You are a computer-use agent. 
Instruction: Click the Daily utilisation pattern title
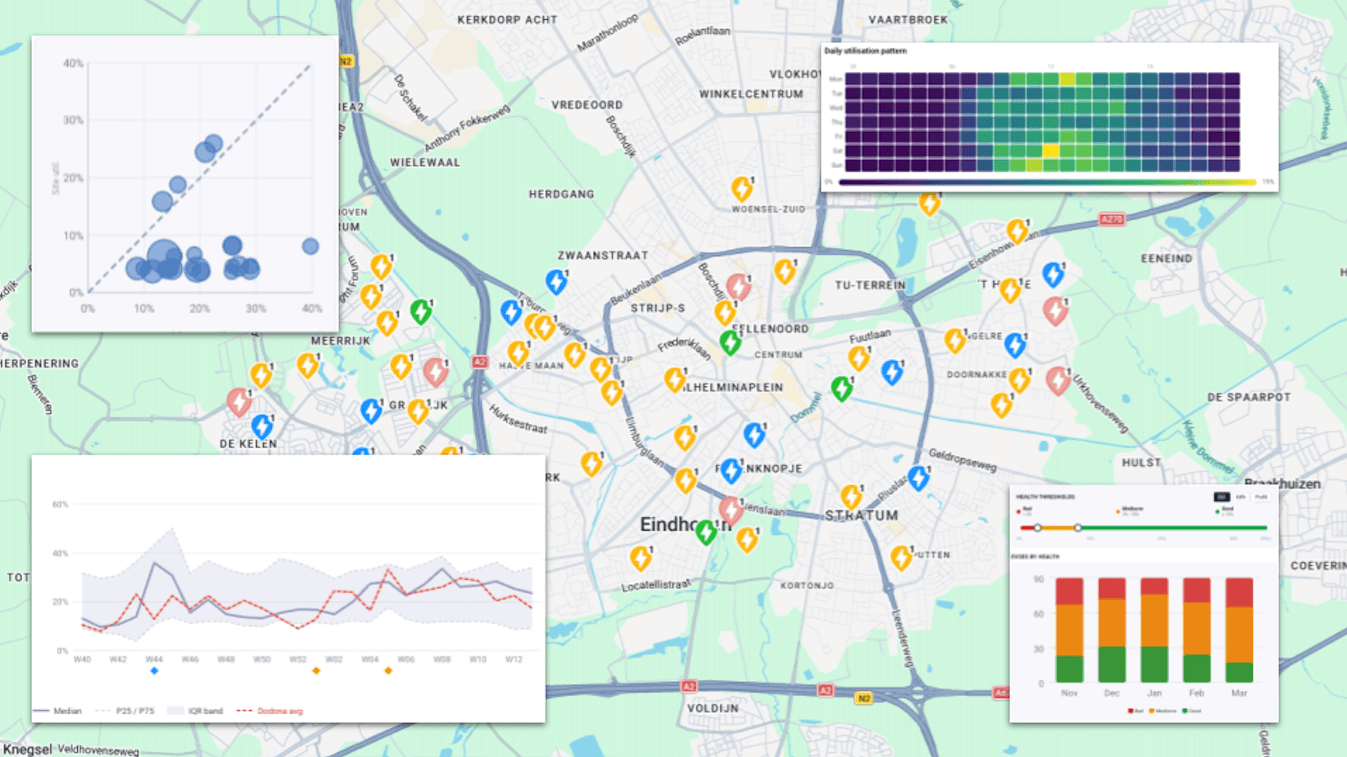point(865,50)
